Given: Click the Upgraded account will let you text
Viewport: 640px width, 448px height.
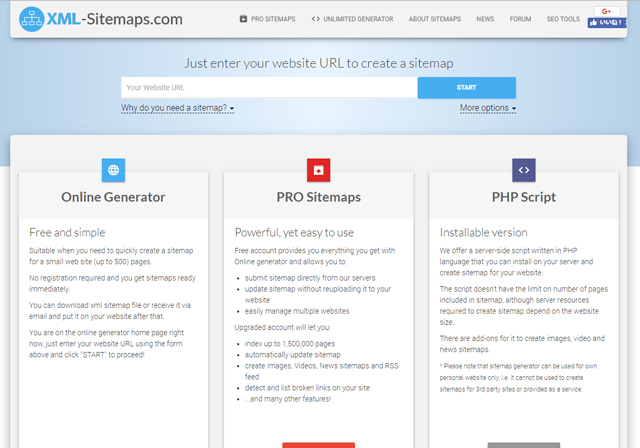Looking at the screenshot, I should click(x=282, y=327).
